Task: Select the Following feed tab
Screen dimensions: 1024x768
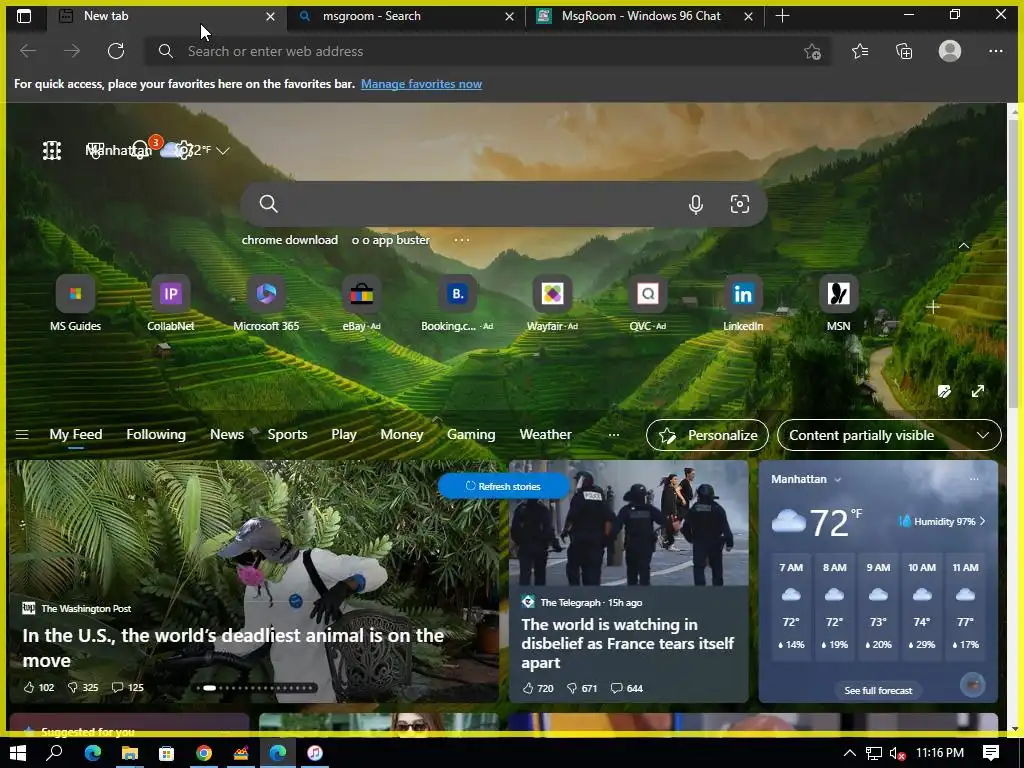Action: (155, 434)
